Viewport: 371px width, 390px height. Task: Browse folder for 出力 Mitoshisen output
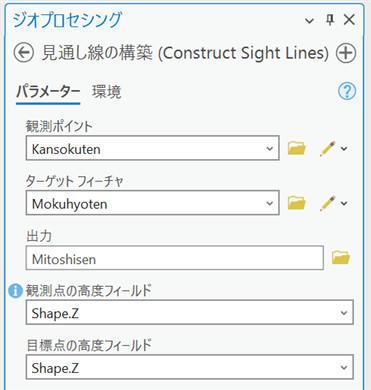pyautogui.click(x=341, y=258)
